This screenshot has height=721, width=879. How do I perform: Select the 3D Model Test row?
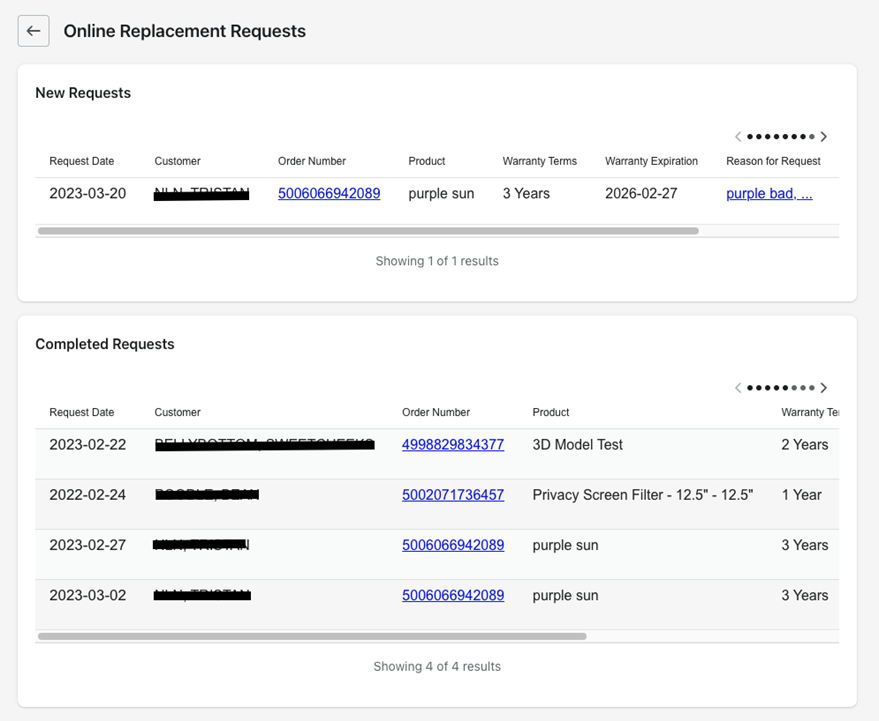tap(578, 445)
